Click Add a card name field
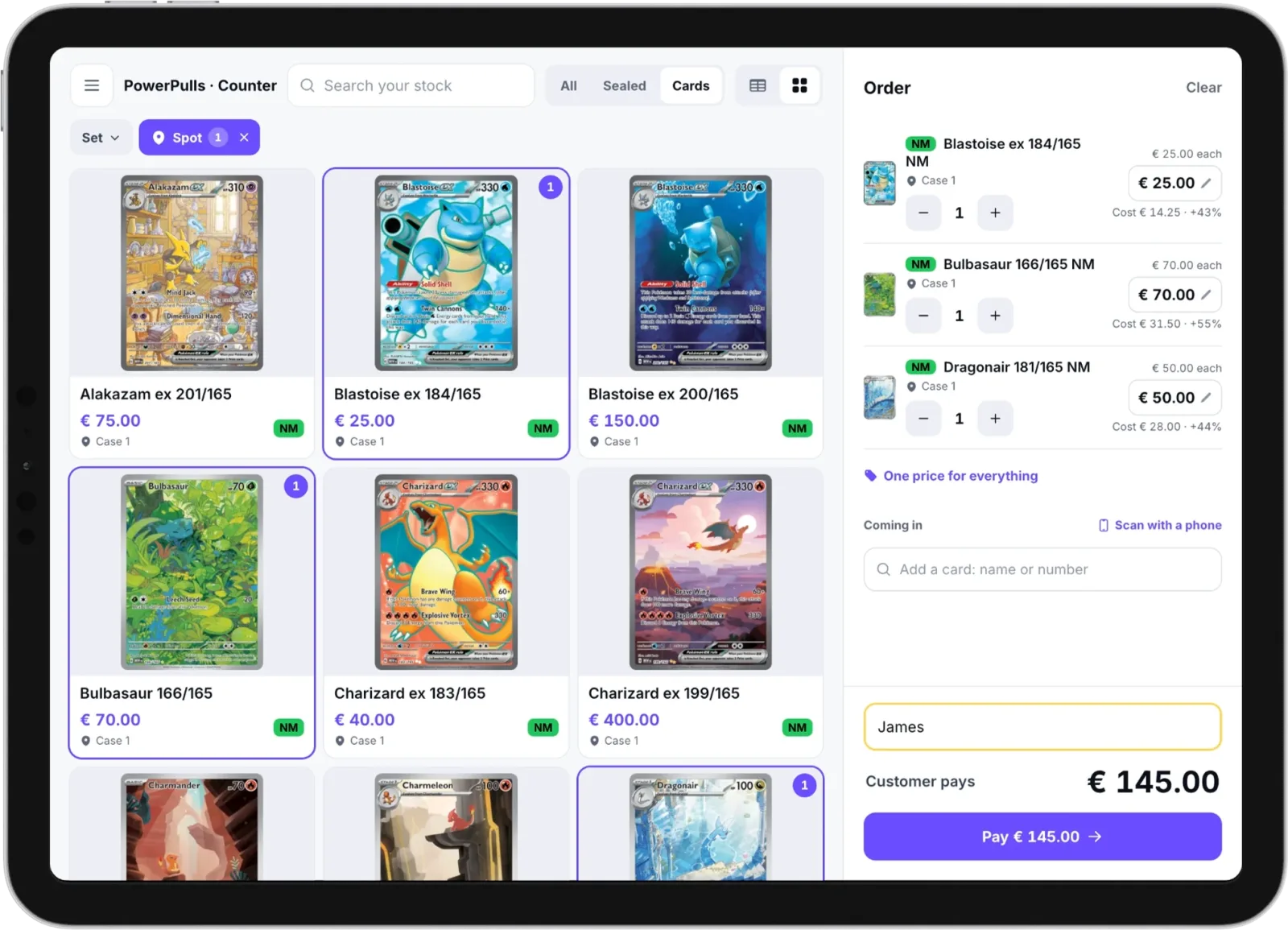Screen dimensions: 1288x930 1042,569
